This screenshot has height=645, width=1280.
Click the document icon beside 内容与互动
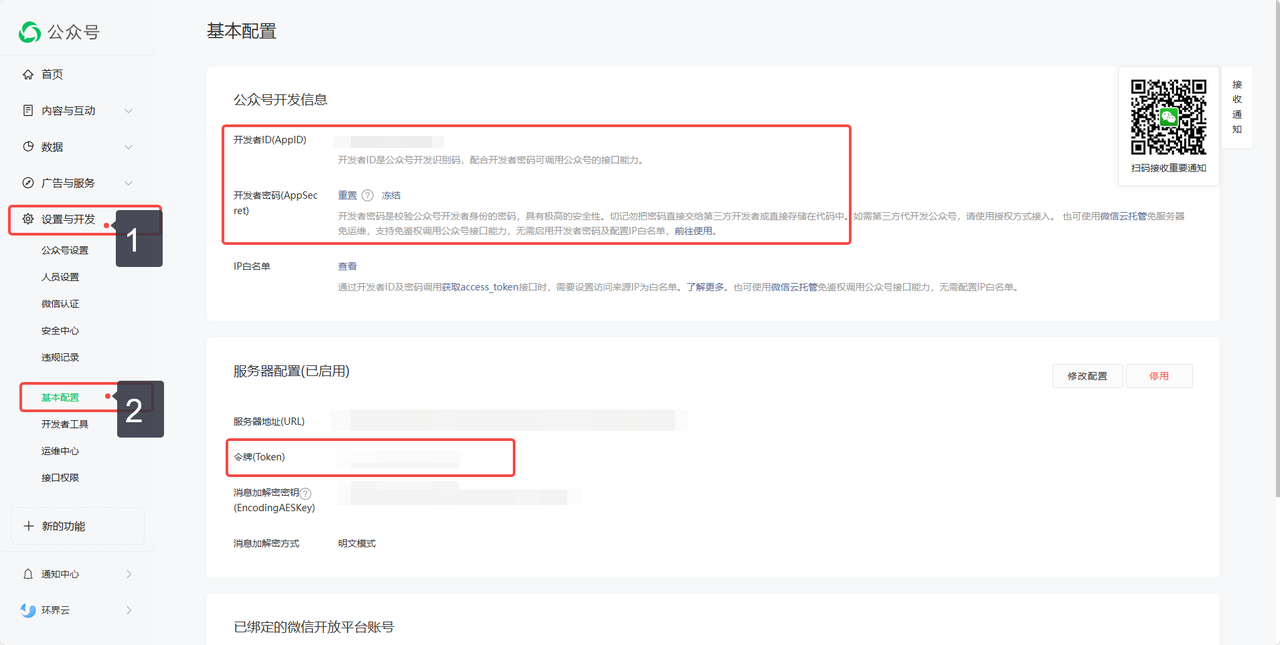28,110
